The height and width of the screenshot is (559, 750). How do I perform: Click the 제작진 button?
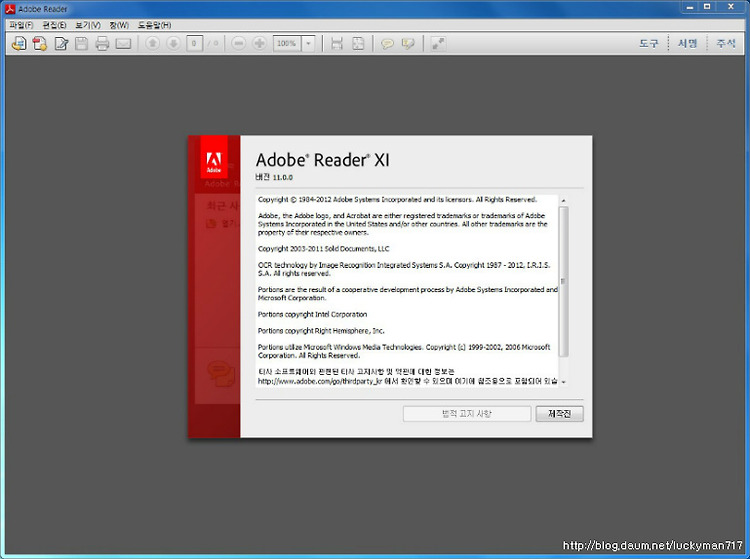pos(560,414)
